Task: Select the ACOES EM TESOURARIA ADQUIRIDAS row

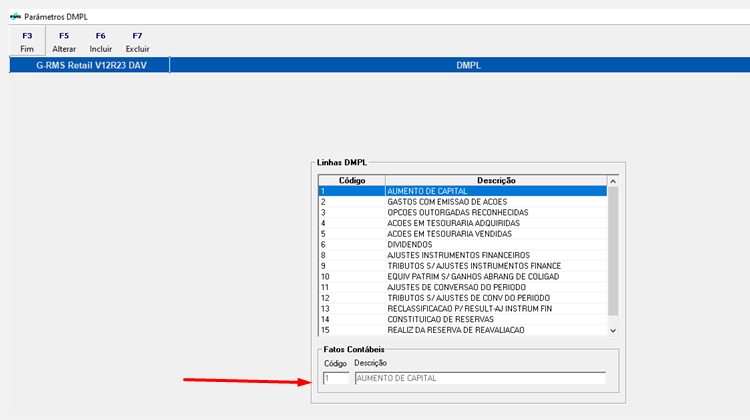Action: click(x=460, y=223)
